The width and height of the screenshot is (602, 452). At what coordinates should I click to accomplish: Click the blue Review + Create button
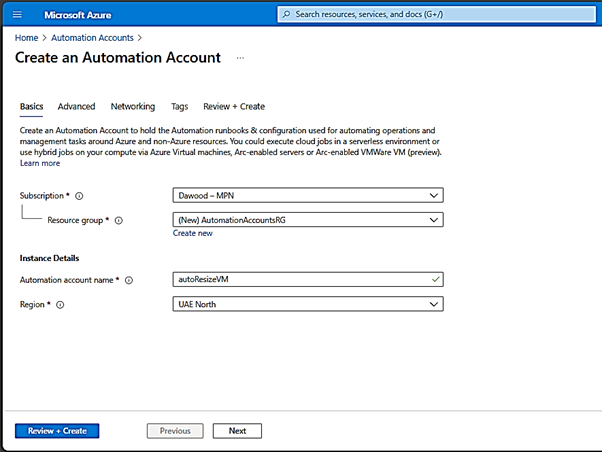click(x=57, y=431)
